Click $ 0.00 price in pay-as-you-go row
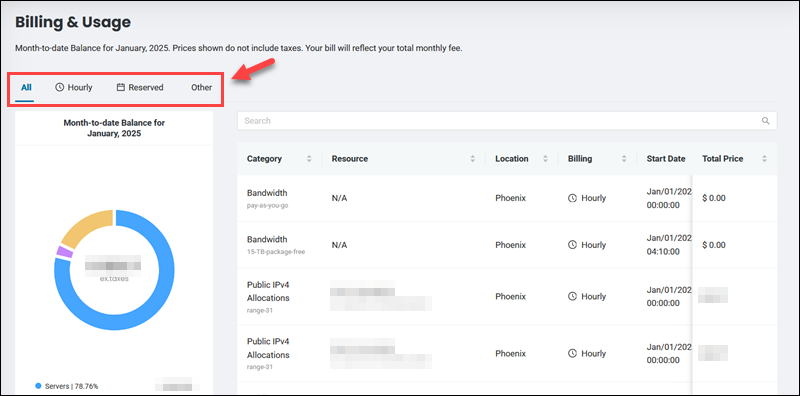Image resolution: width=800 pixels, height=396 pixels. click(714, 198)
